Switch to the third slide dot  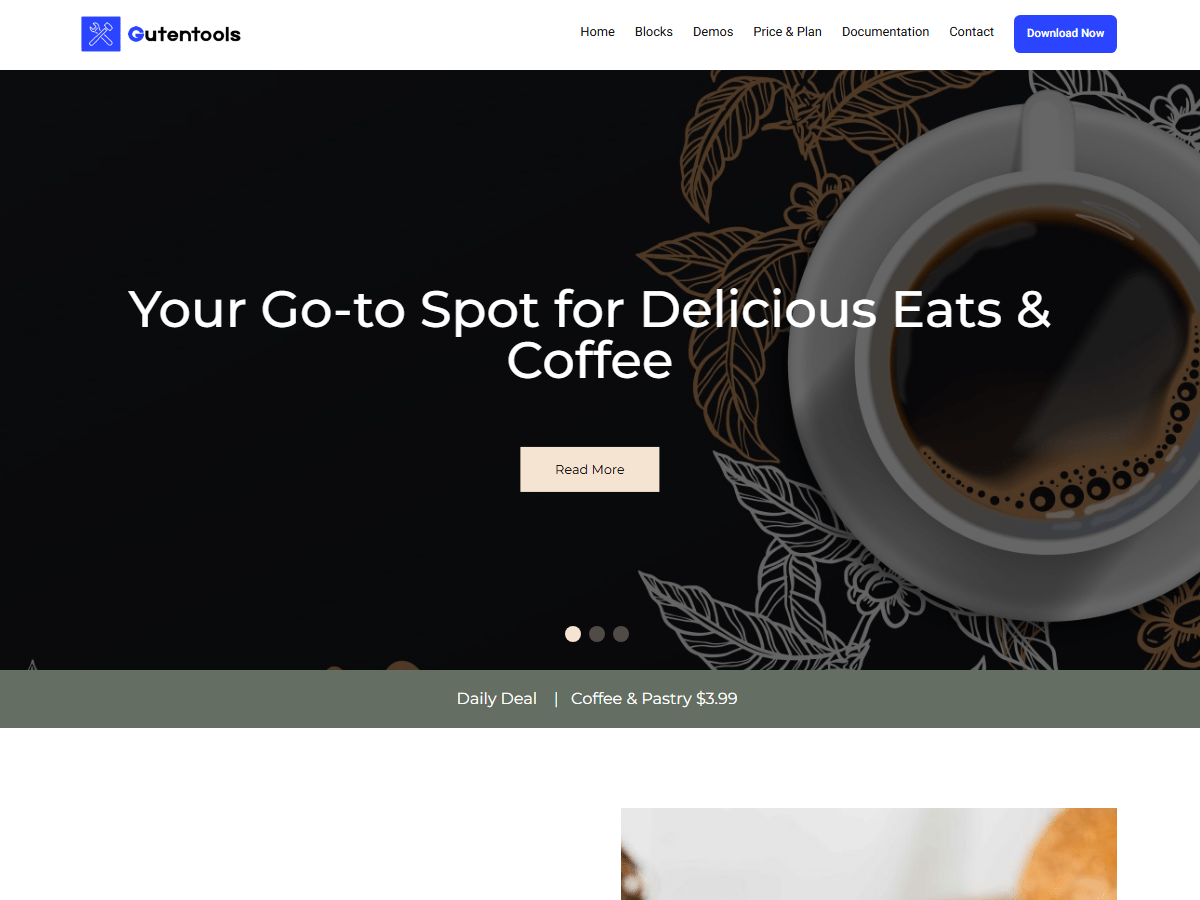point(621,634)
